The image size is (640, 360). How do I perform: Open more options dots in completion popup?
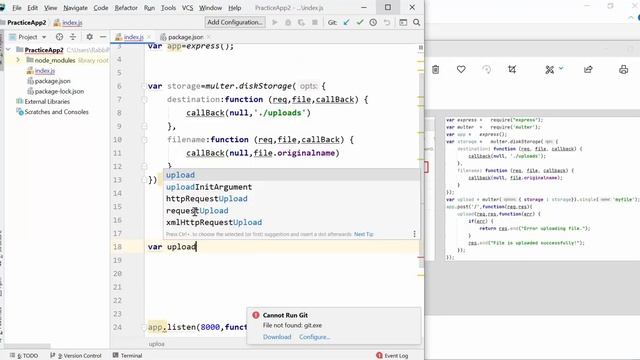pos(414,234)
